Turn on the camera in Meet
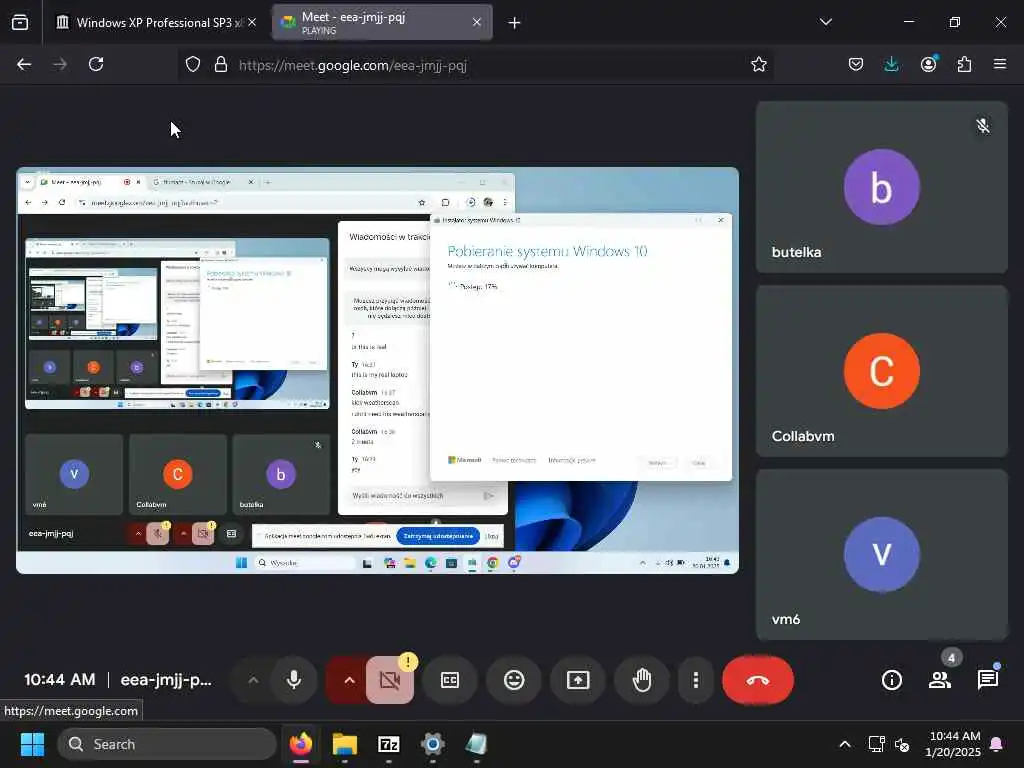The width and height of the screenshot is (1024, 768). click(x=390, y=680)
